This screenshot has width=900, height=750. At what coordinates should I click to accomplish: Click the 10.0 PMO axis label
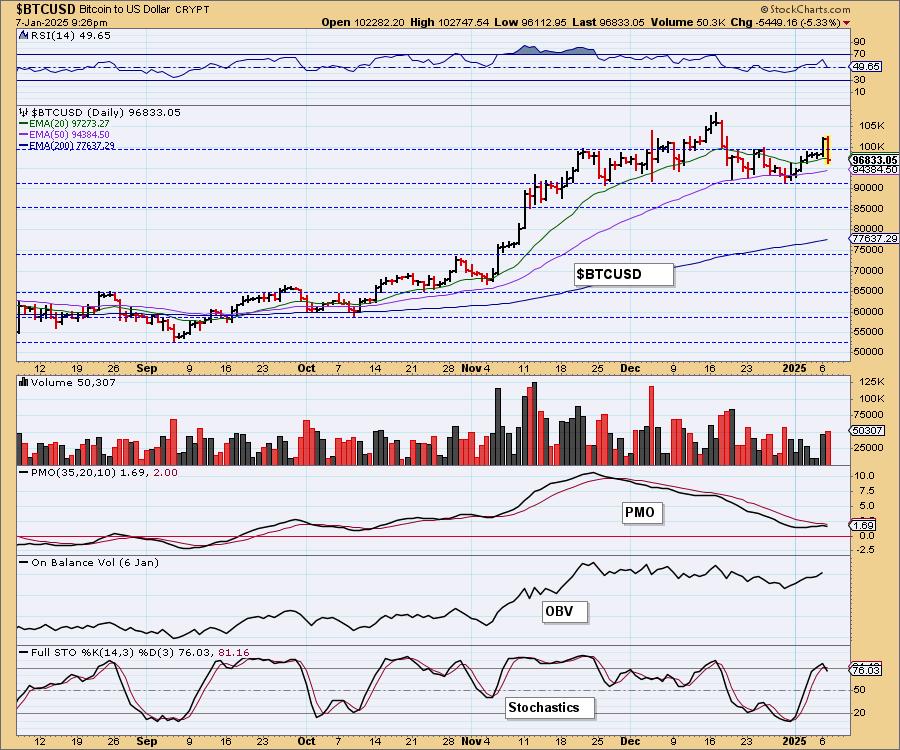point(865,476)
